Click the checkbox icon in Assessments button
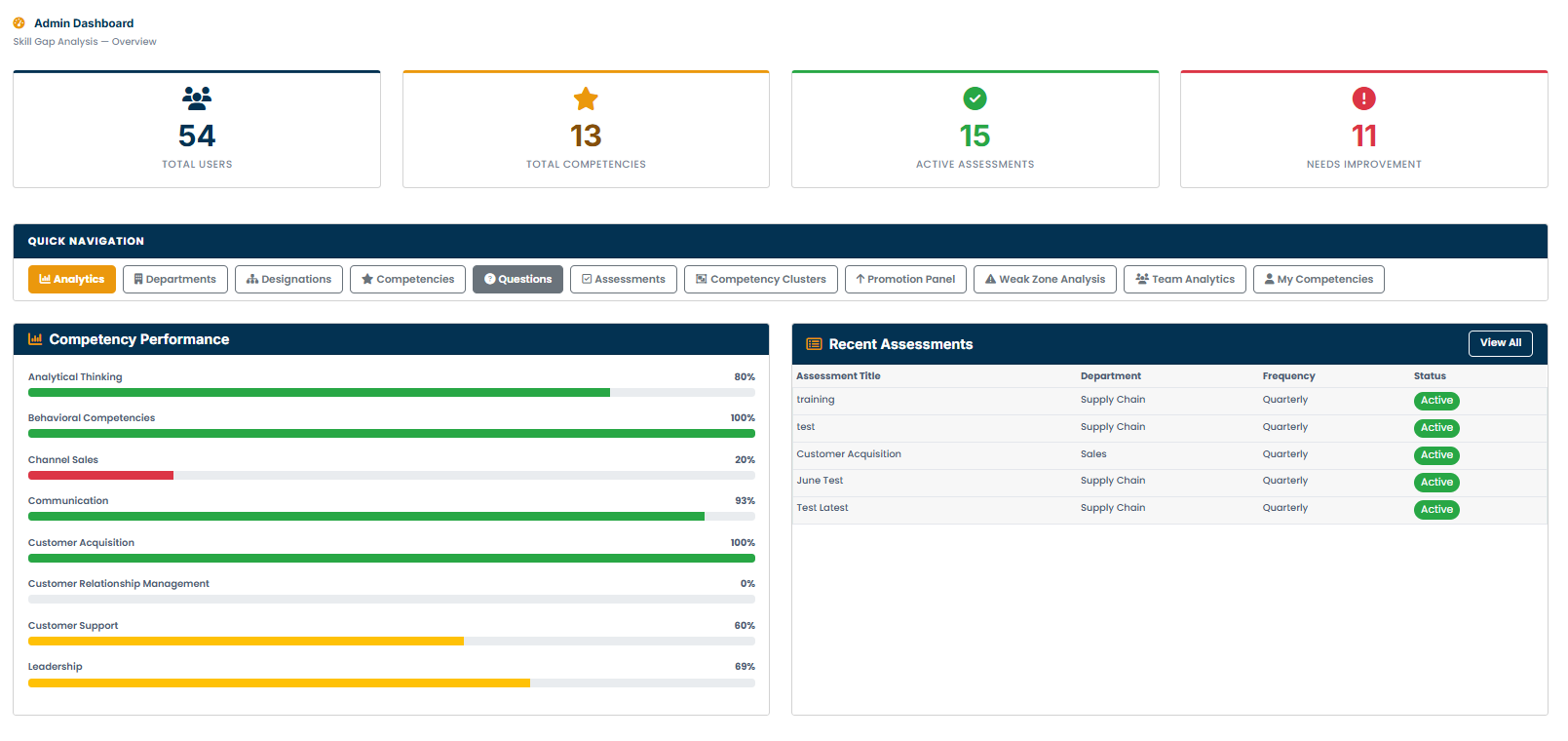 [x=587, y=279]
